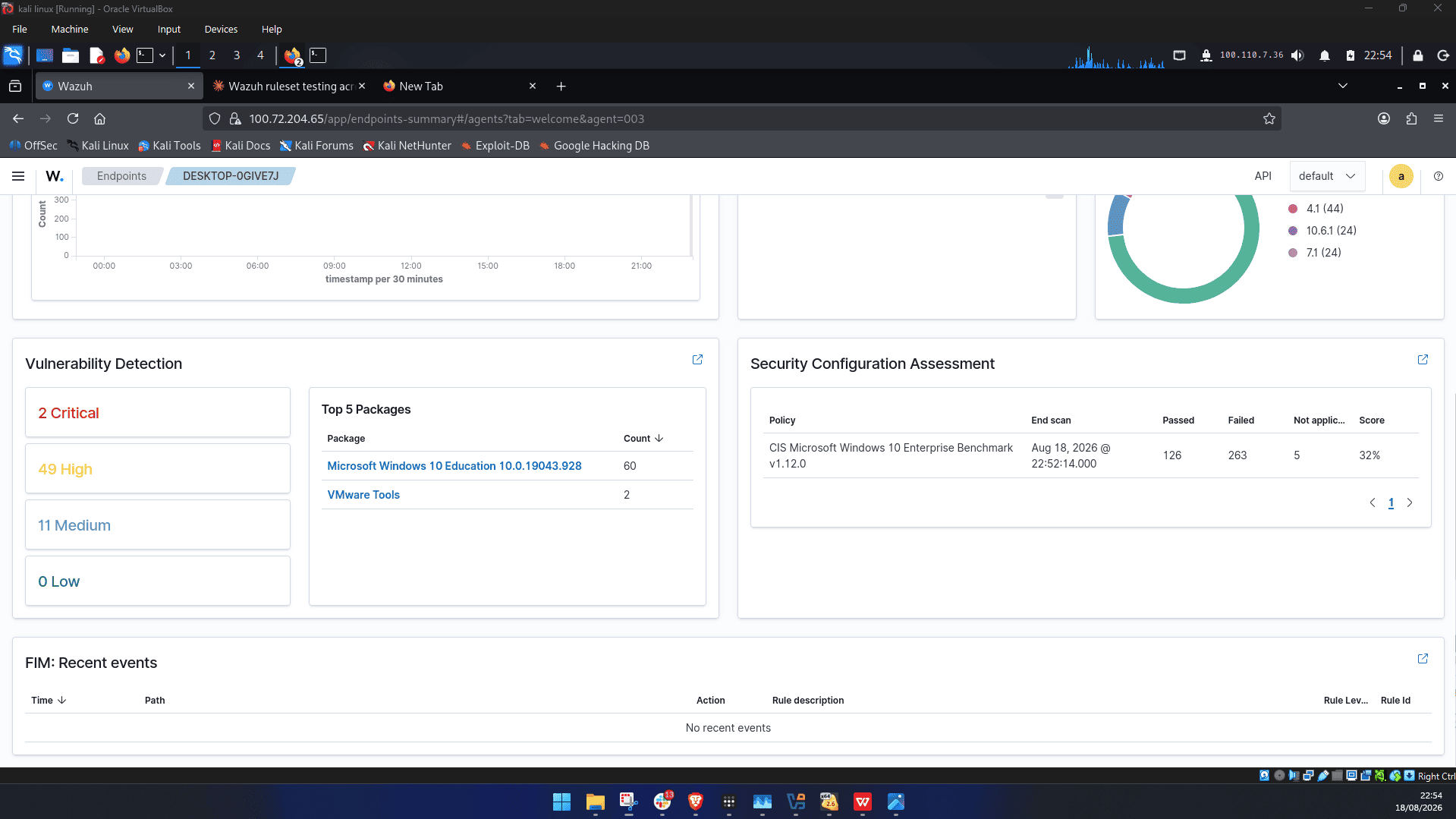Open the Firefox extensions puzzle icon

tap(1411, 118)
